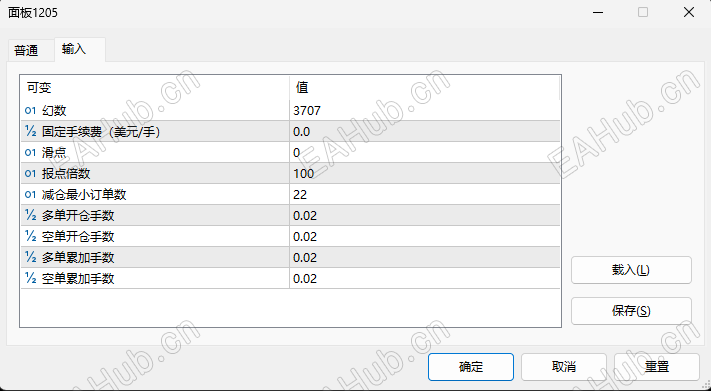The image size is (711, 391).
Task: Select the 多单累加手数 value 0.02
Action: pos(305,257)
